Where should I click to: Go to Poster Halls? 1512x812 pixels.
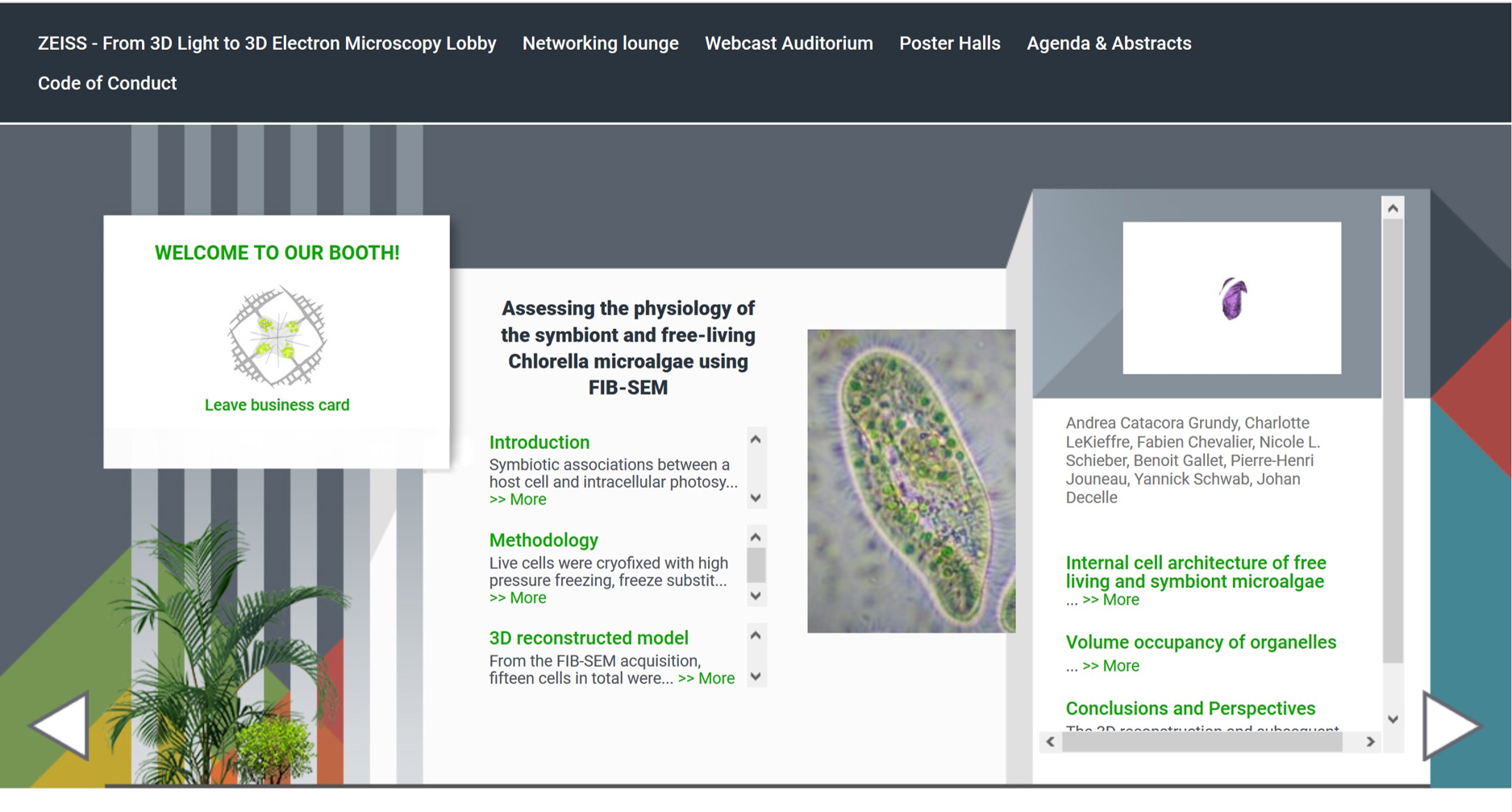click(950, 43)
